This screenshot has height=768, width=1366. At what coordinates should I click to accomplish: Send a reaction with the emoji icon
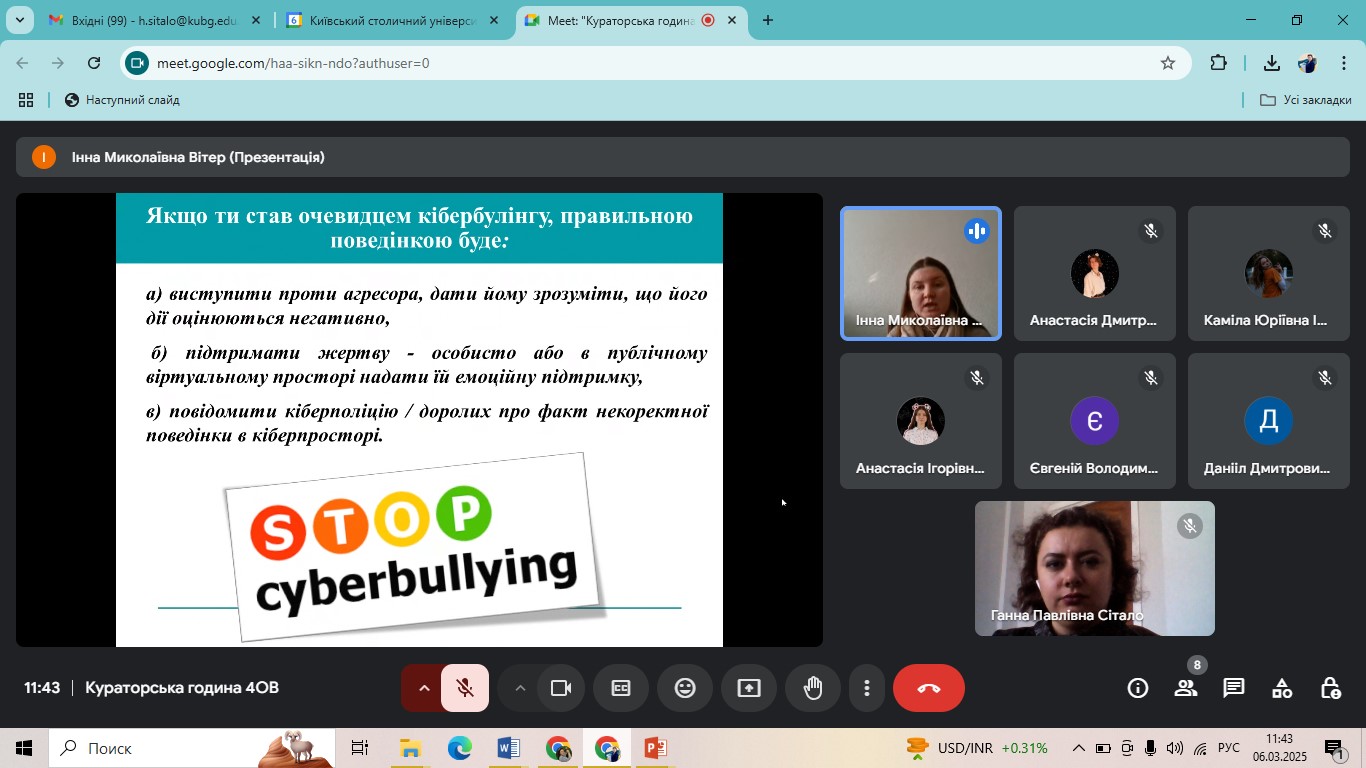click(x=685, y=688)
